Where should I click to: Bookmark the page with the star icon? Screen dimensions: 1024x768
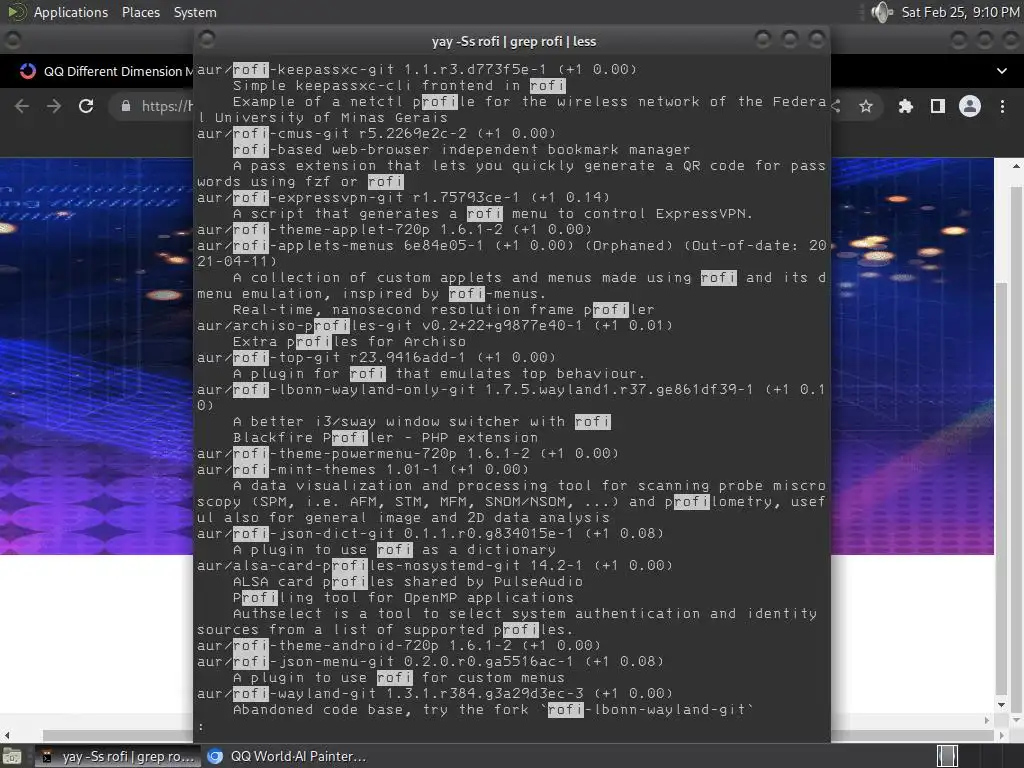click(866, 106)
